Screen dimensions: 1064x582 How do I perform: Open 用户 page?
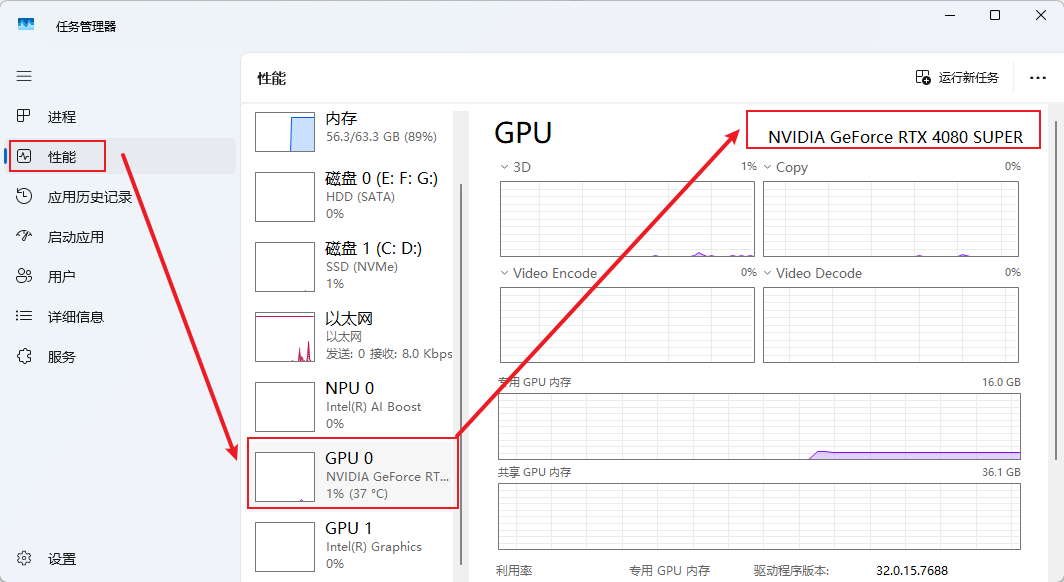click(x=120, y=277)
